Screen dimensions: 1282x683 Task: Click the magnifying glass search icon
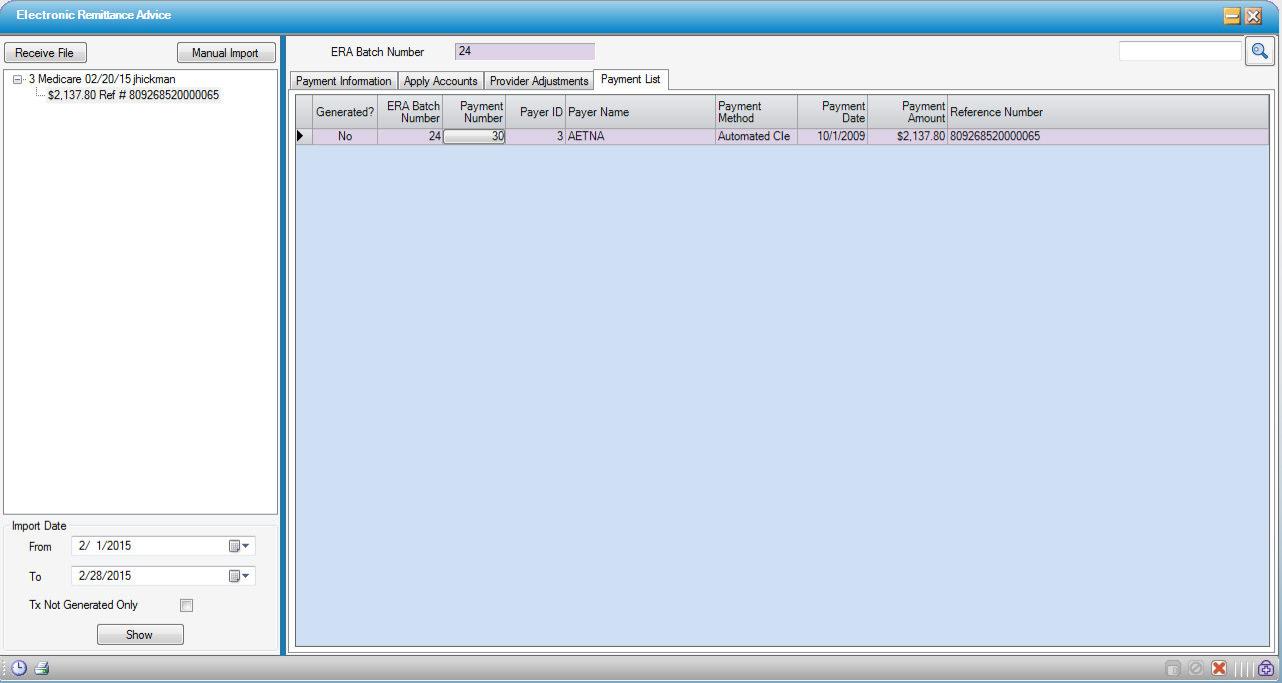[1260, 50]
